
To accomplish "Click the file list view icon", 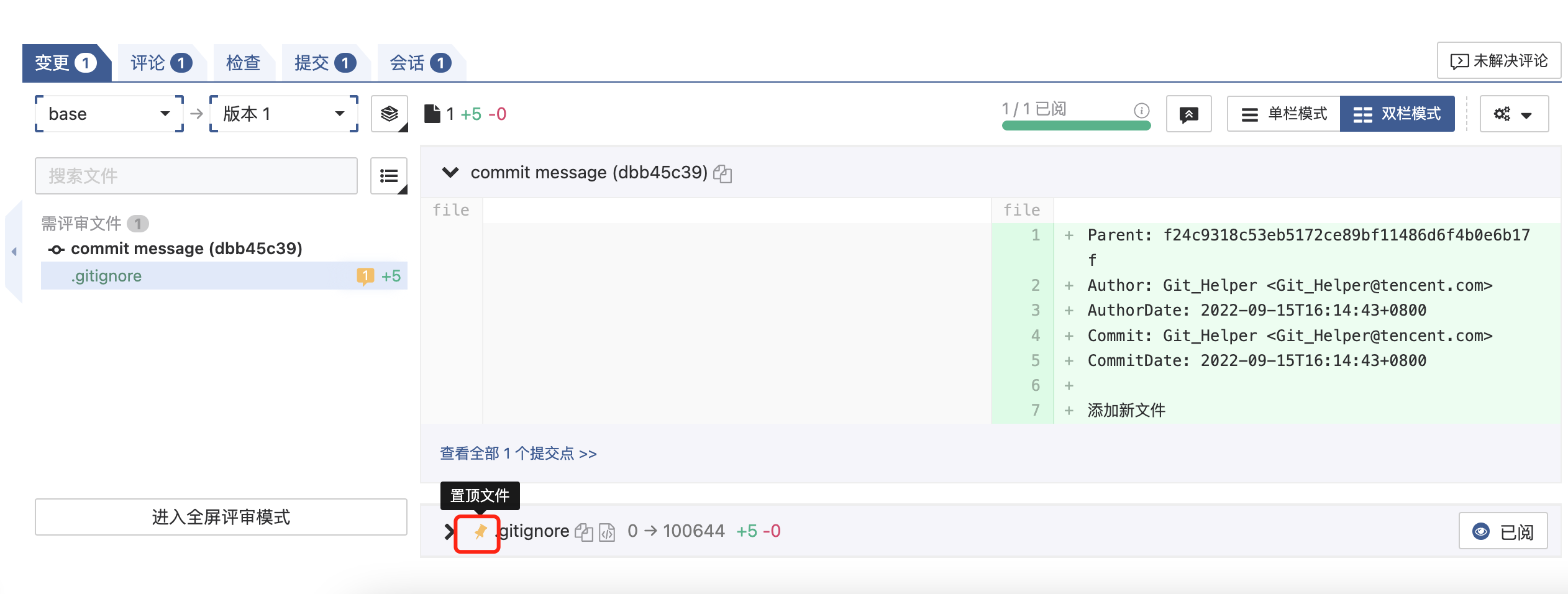I will (389, 176).
